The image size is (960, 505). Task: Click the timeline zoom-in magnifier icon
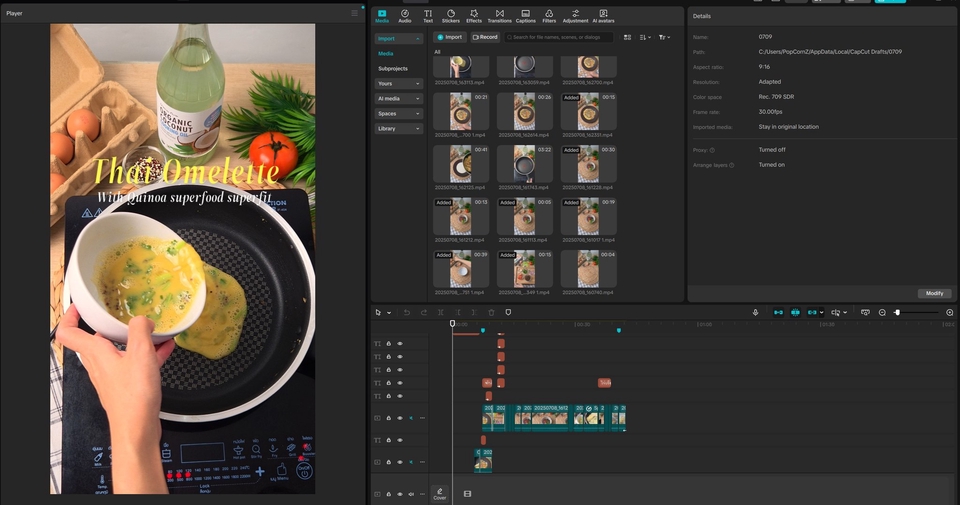(949, 313)
